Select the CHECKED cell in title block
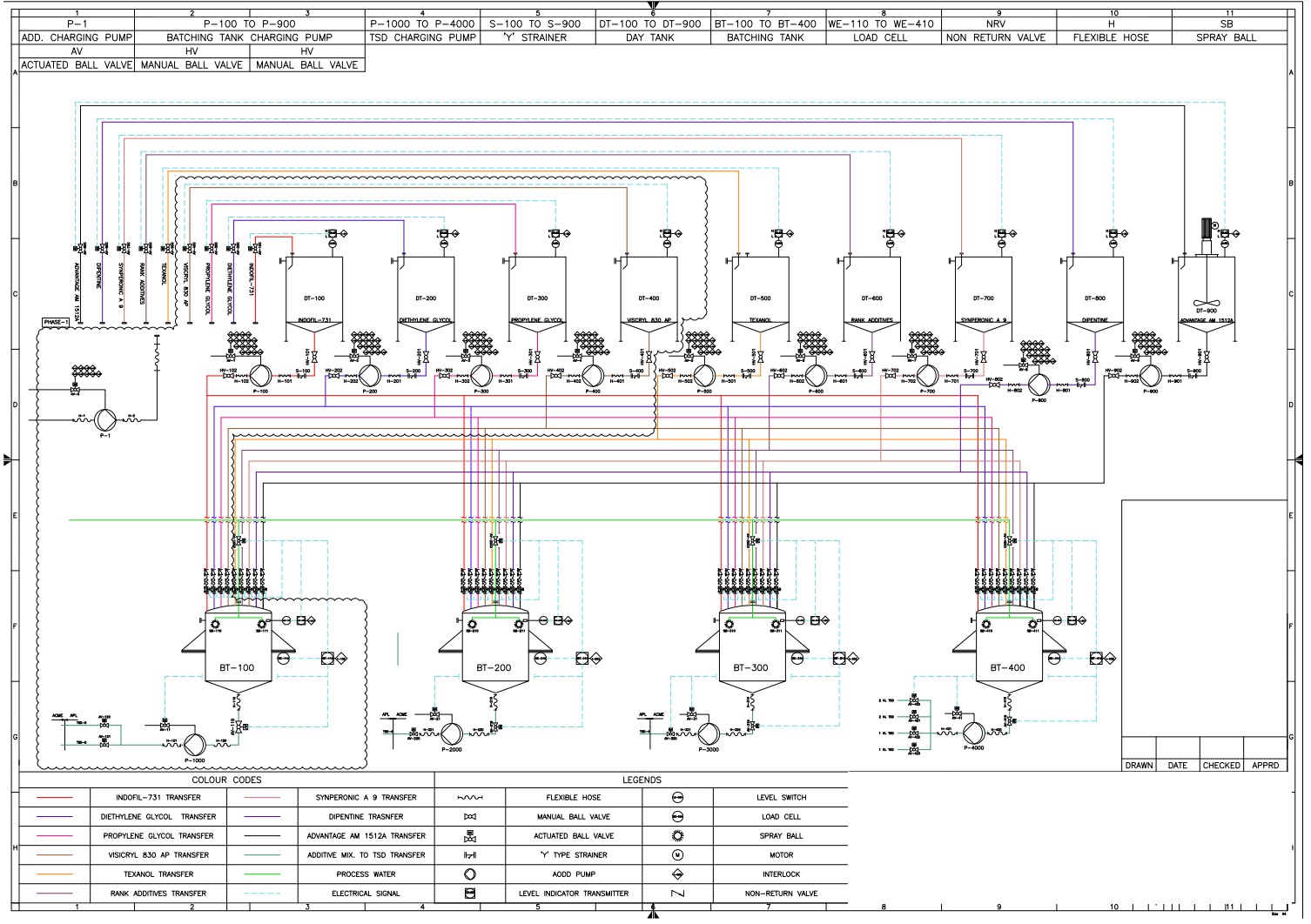Screen dimensions: 1311x924 point(1221,766)
